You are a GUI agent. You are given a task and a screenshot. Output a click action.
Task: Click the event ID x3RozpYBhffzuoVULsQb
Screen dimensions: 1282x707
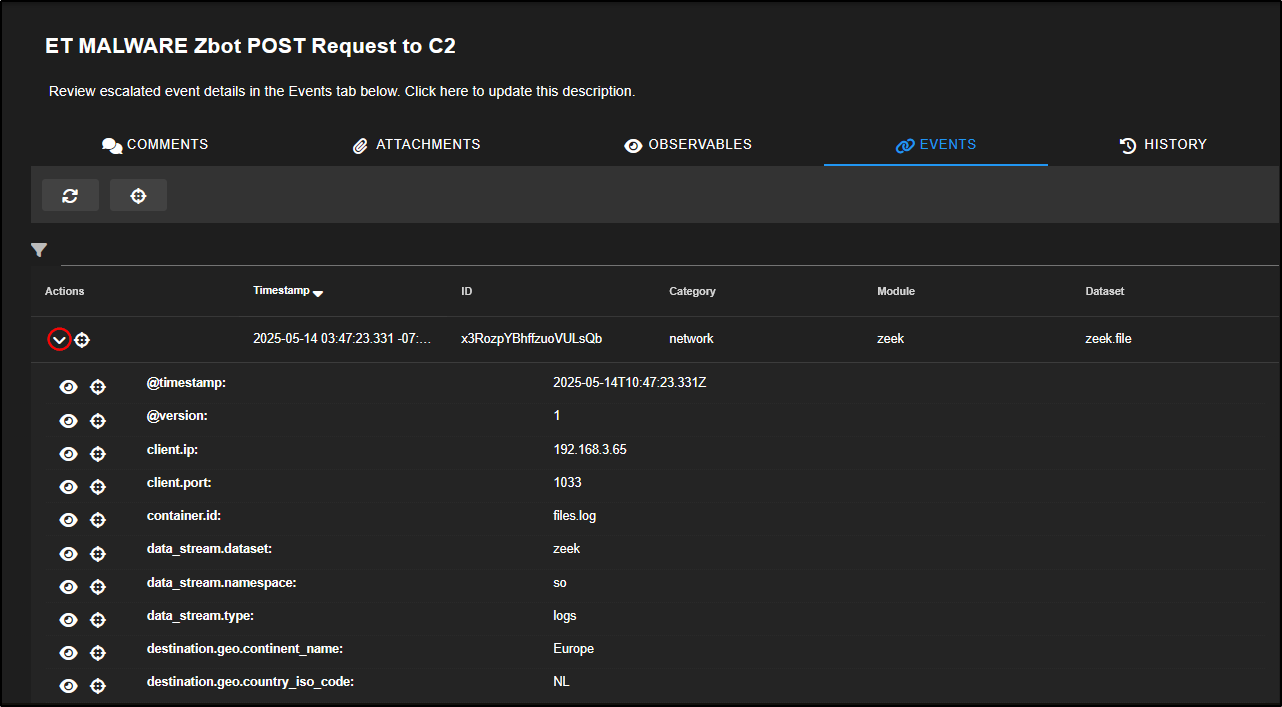(531, 339)
